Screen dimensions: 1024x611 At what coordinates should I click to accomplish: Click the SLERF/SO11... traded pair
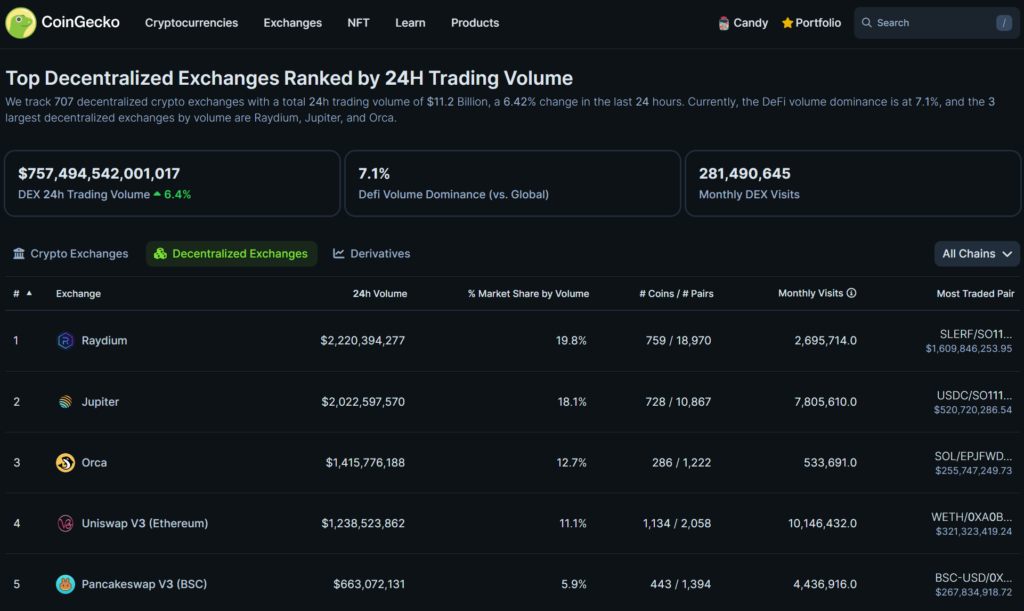[x=975, y=334]
